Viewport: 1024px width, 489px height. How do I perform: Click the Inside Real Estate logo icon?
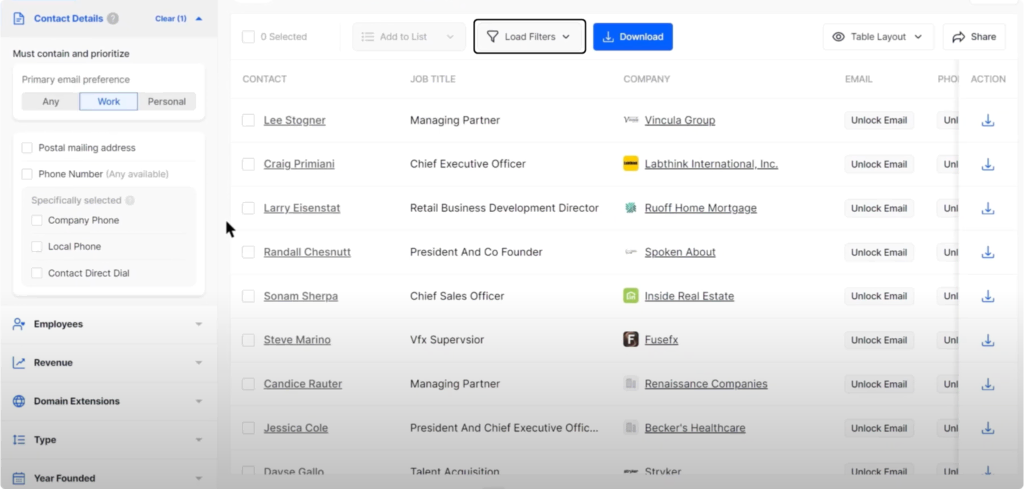tap(631, 296)
